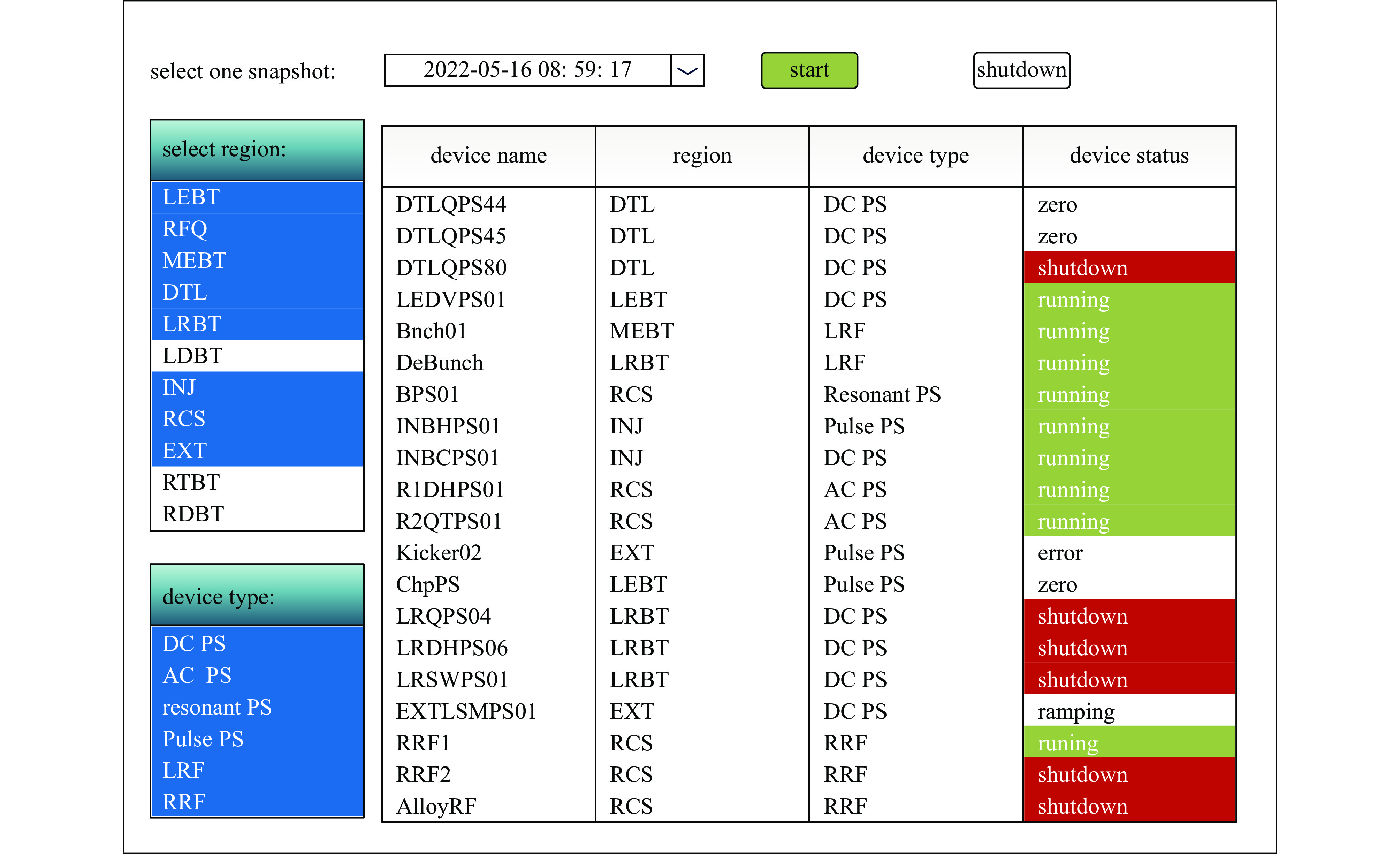
Task: Click zero status of ChpPS
Action: pyautogui.click(x=1057, y=585)
